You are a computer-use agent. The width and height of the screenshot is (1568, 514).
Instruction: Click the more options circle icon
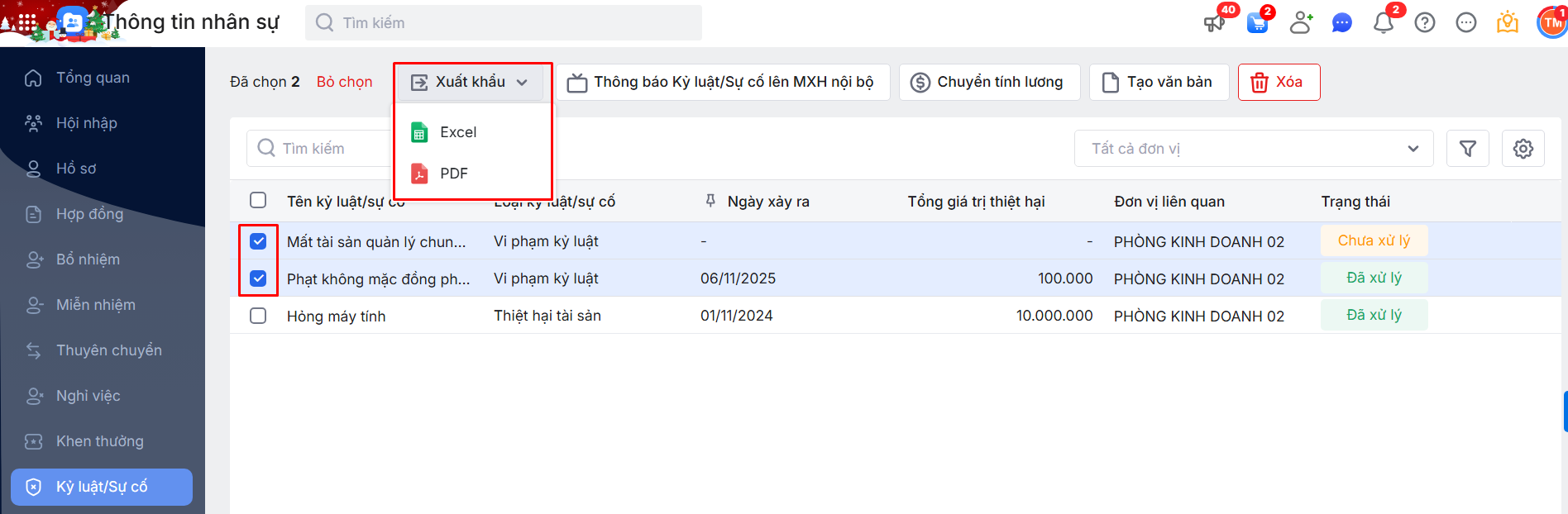point(1466,23)
